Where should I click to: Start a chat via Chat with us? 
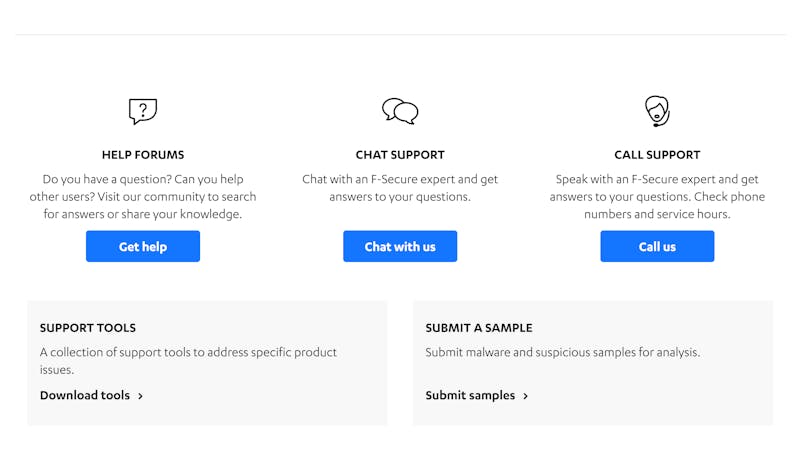coord(400,246)
